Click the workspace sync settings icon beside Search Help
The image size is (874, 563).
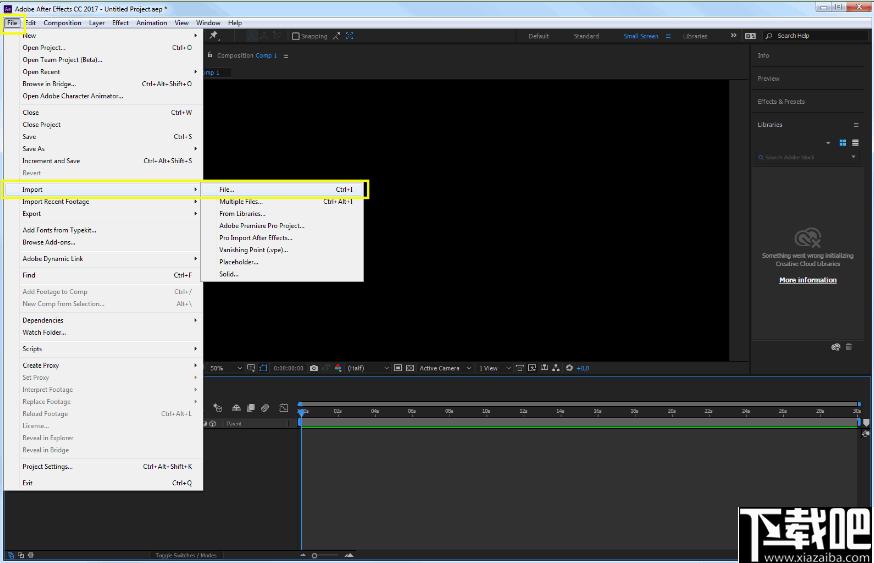pyautogui.click(x=750, y=36)
